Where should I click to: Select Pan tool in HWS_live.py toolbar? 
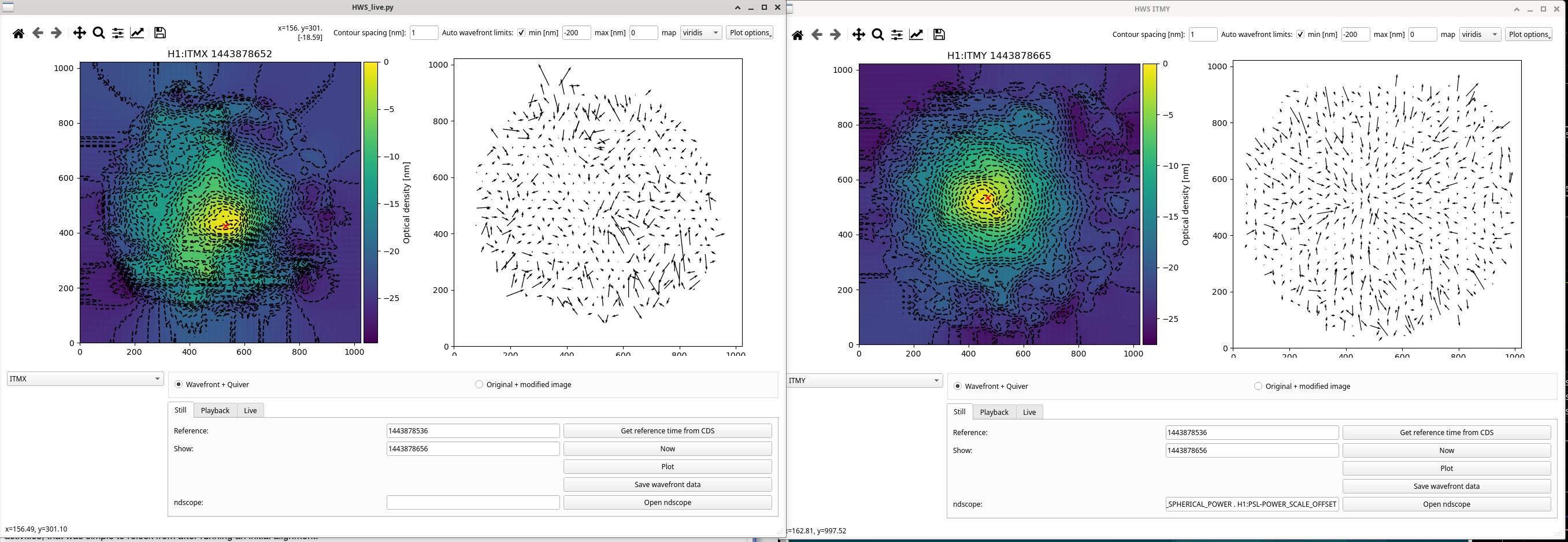(79, 34)
